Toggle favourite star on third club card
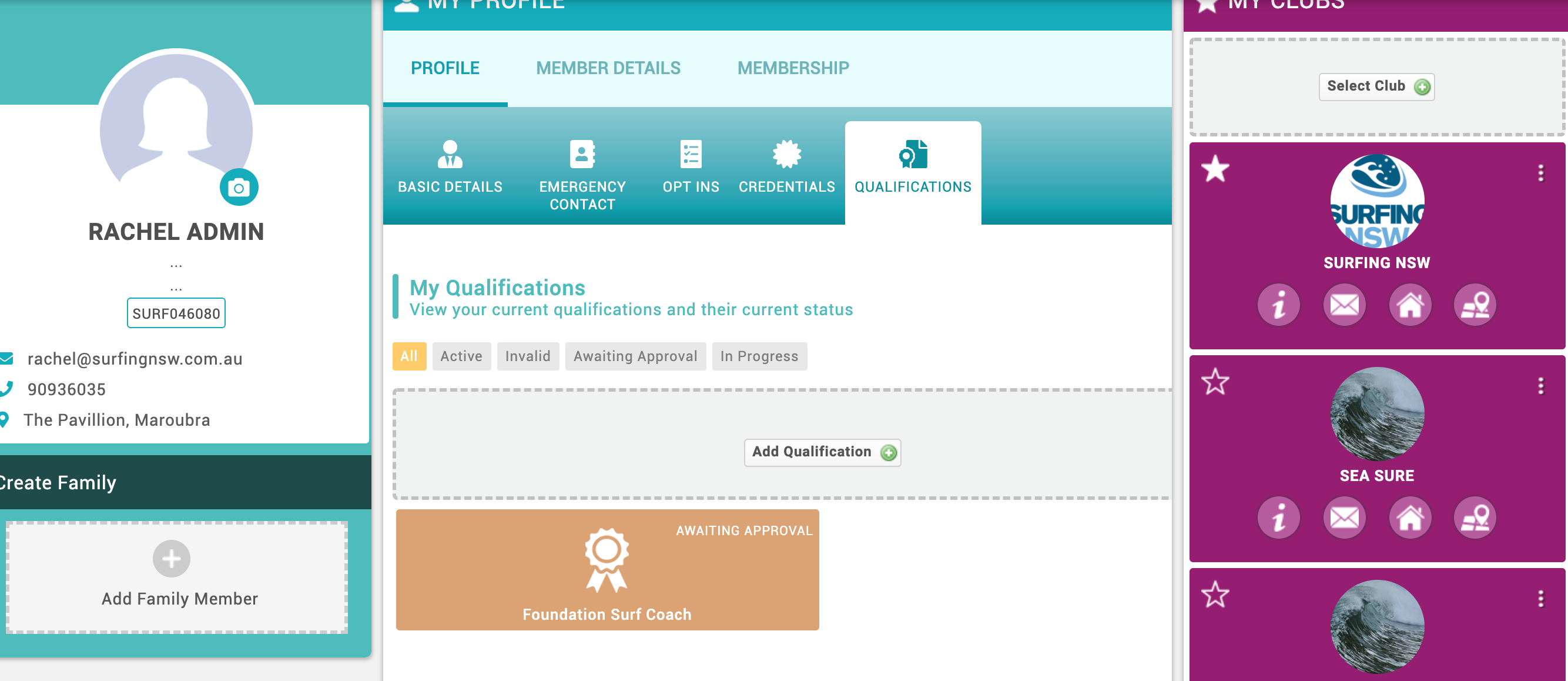The image size is (1568, 681). click(x=1215, y=595)
